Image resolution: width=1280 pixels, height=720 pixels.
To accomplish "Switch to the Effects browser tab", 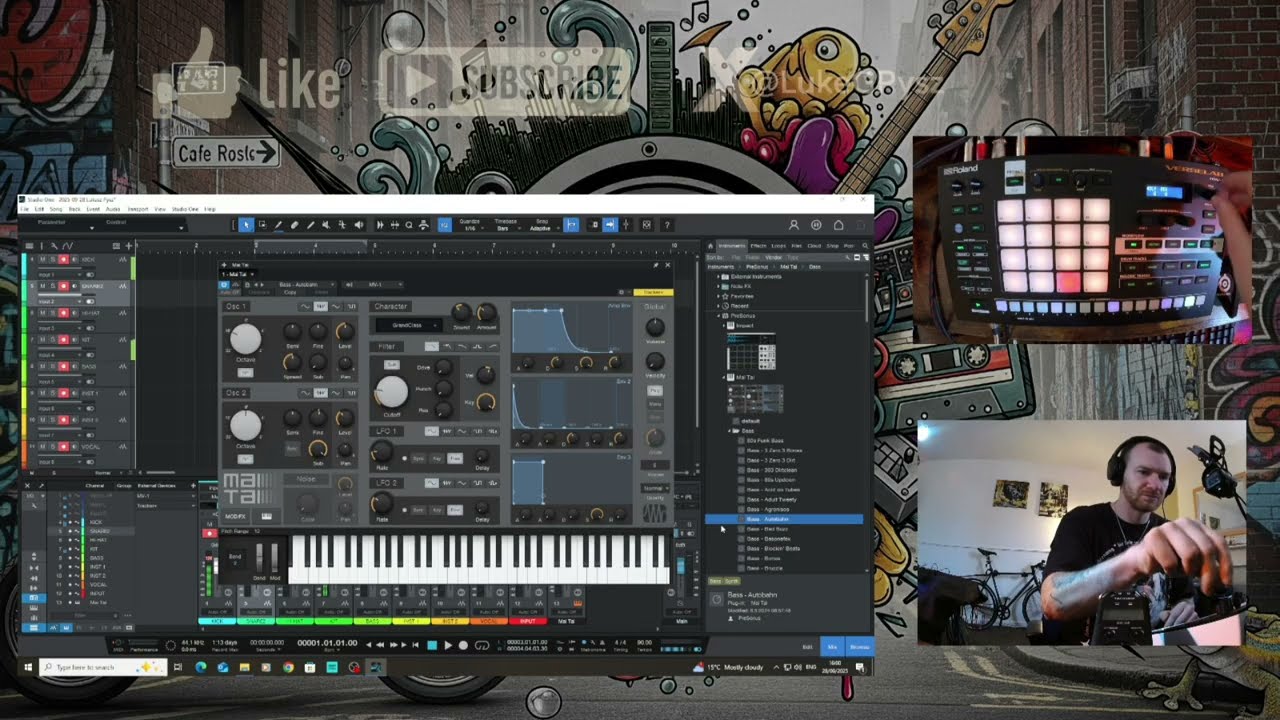I will 758,245.
